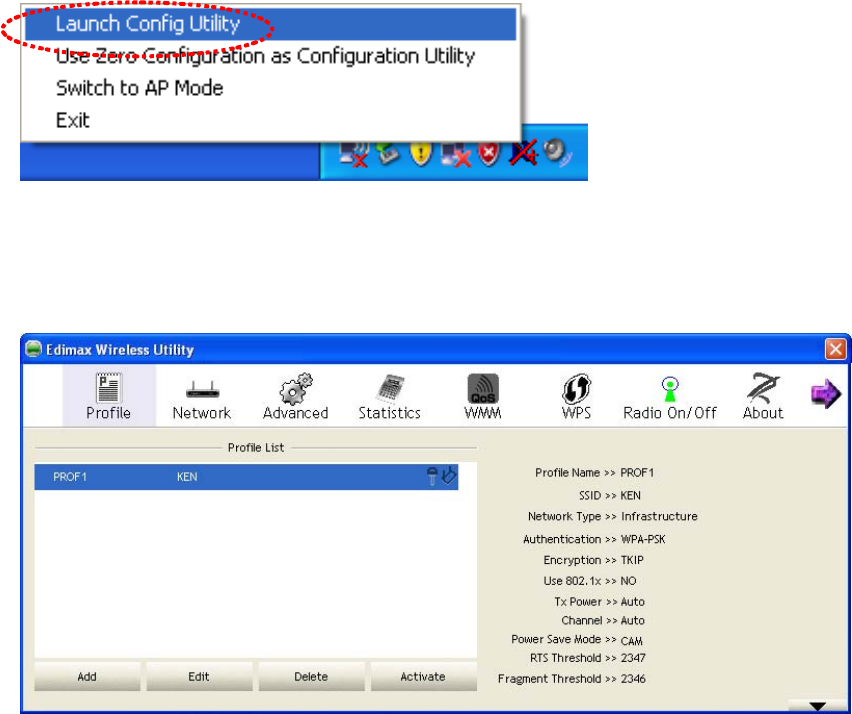Screen dimensions: 852x714
Task: Open the volume speaker tray icon
Action: click(x=556, y=152)
